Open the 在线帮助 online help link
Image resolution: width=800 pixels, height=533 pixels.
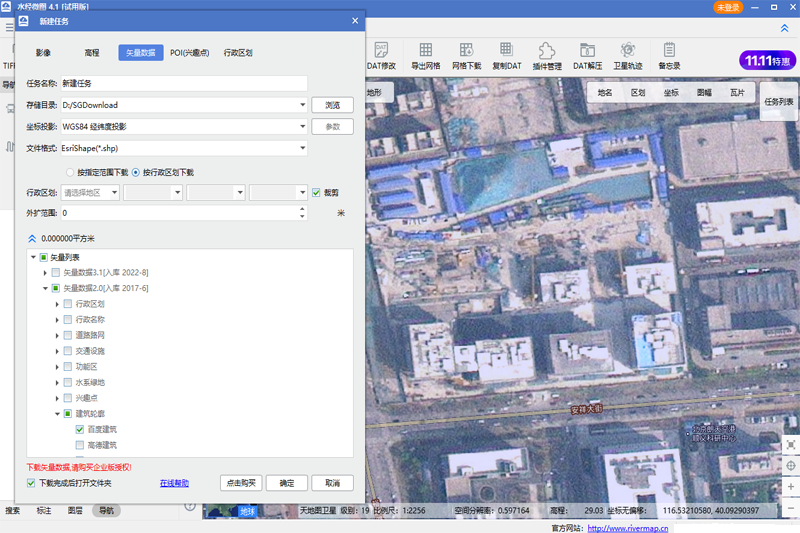coord(174,483)
